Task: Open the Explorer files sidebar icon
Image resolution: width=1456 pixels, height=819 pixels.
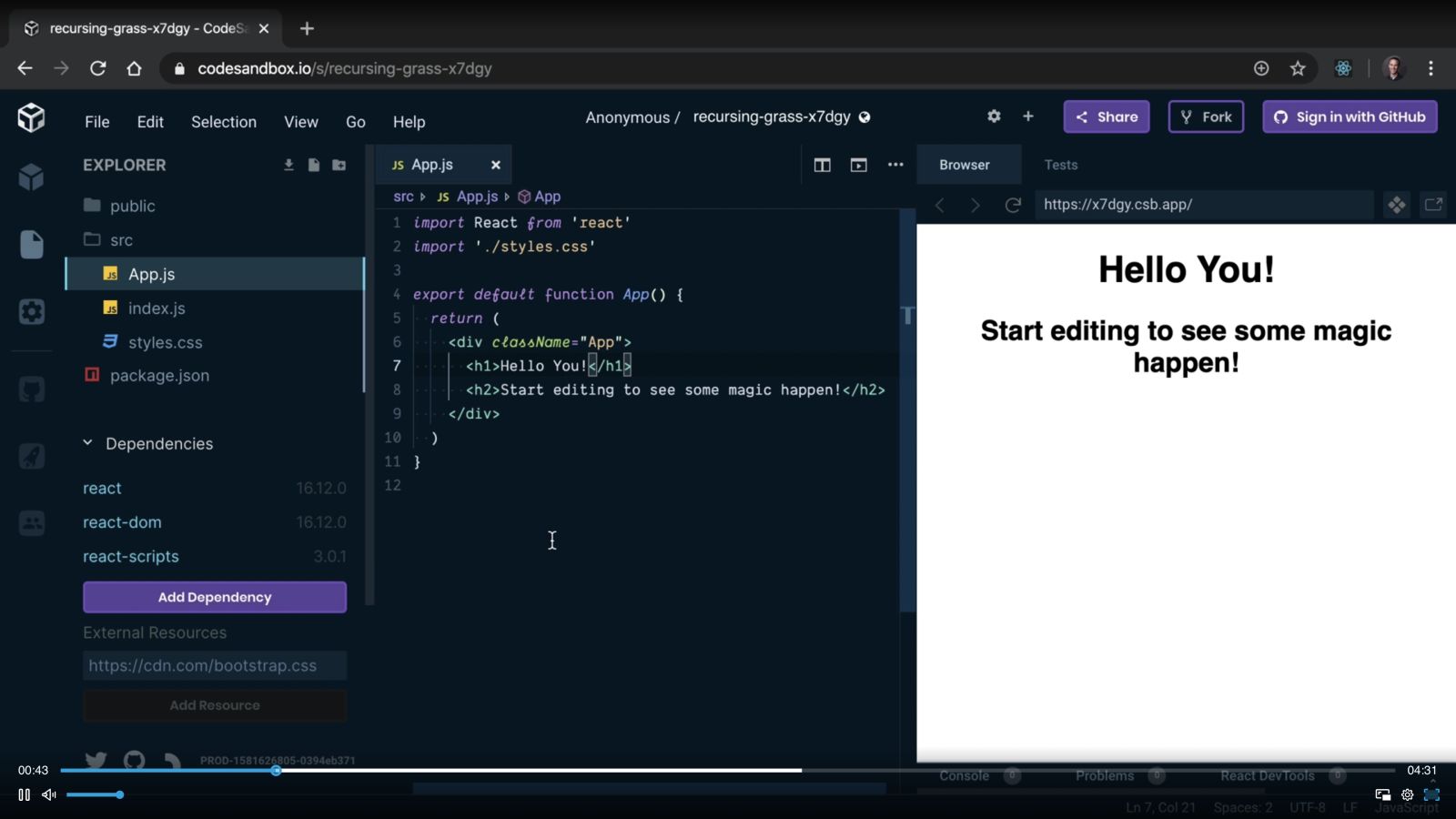Action: tap(31, 244)
